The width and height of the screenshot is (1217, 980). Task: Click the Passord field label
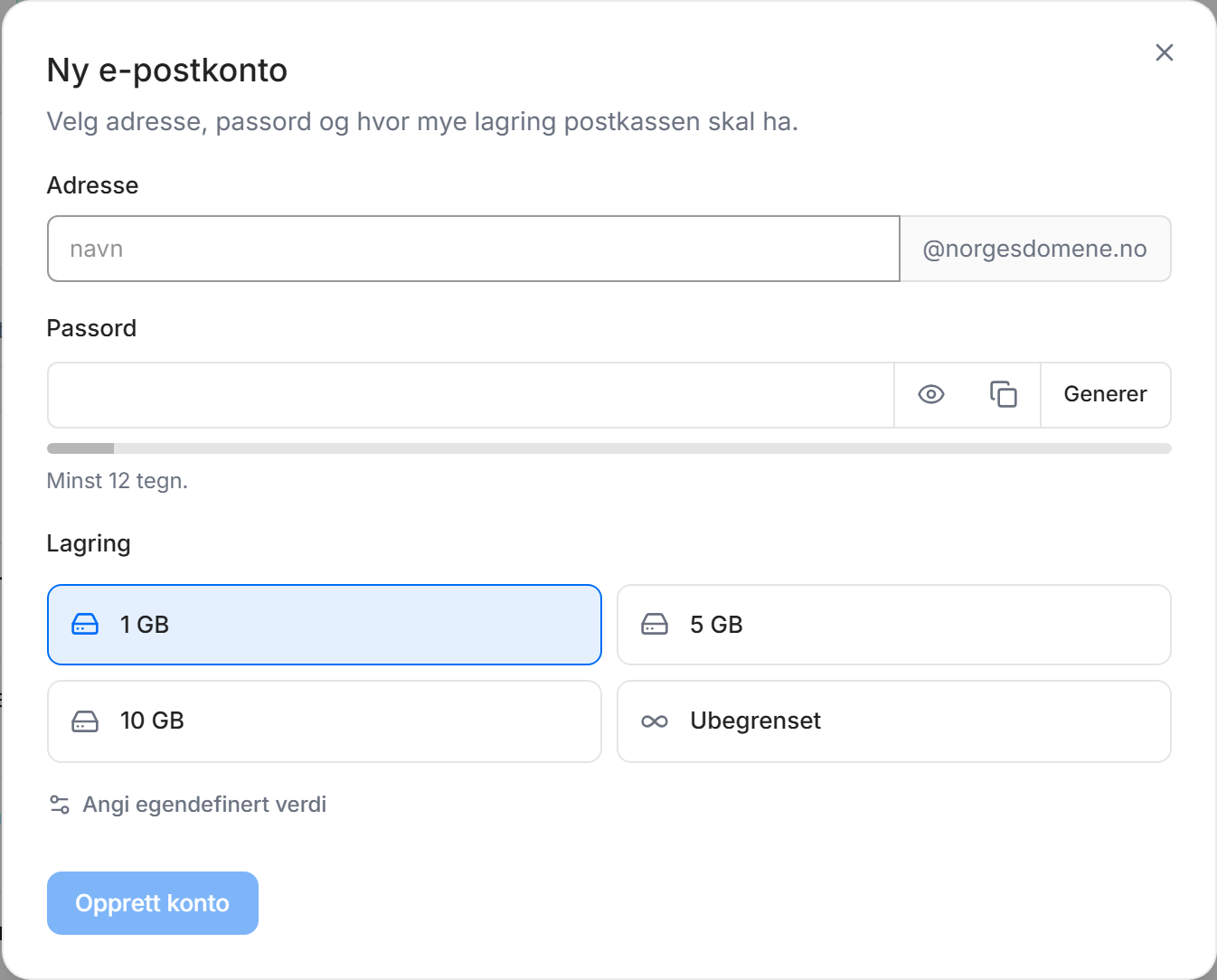point(91,328)
